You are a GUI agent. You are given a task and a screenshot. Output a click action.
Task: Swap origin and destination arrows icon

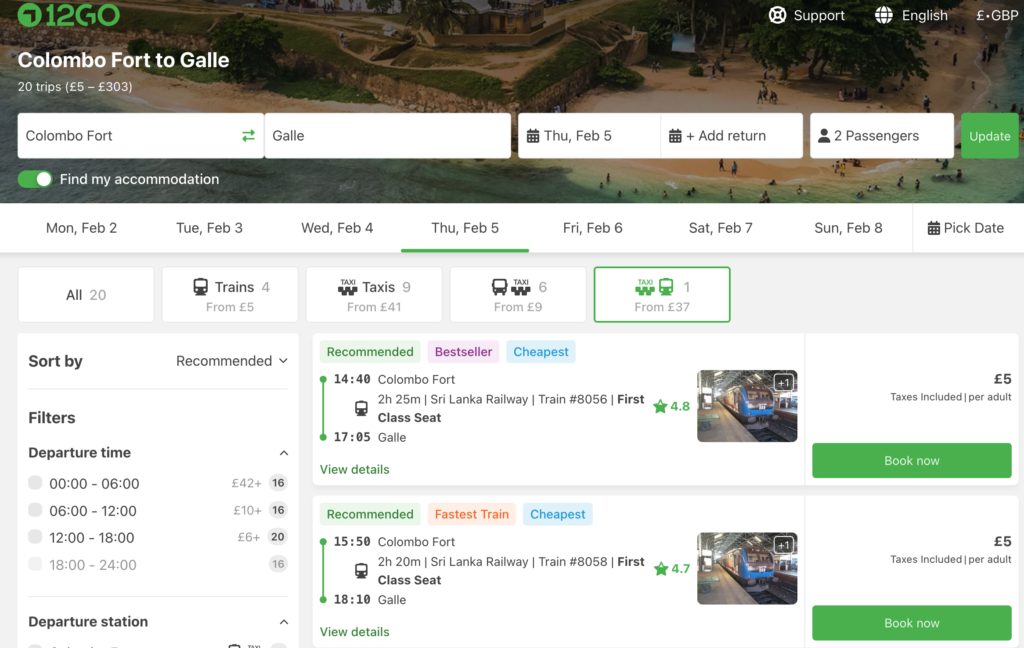point(248,136)
